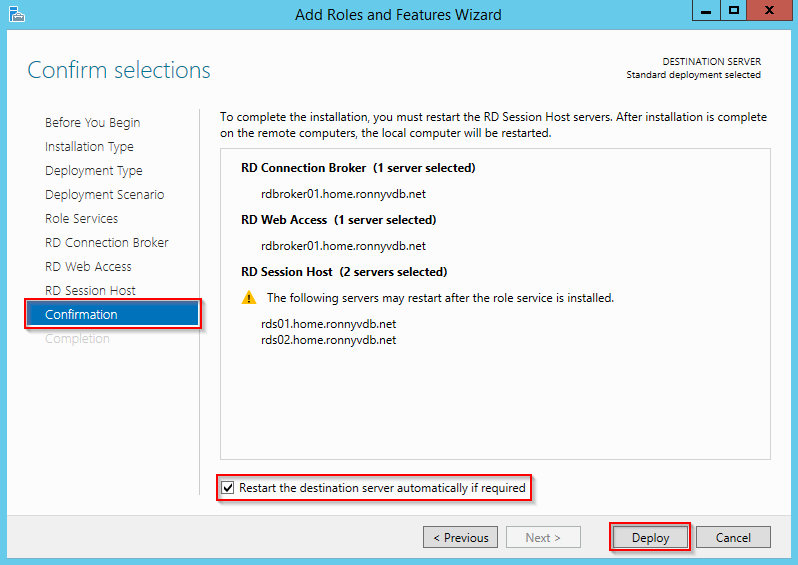Select the Role Services step

81,219
